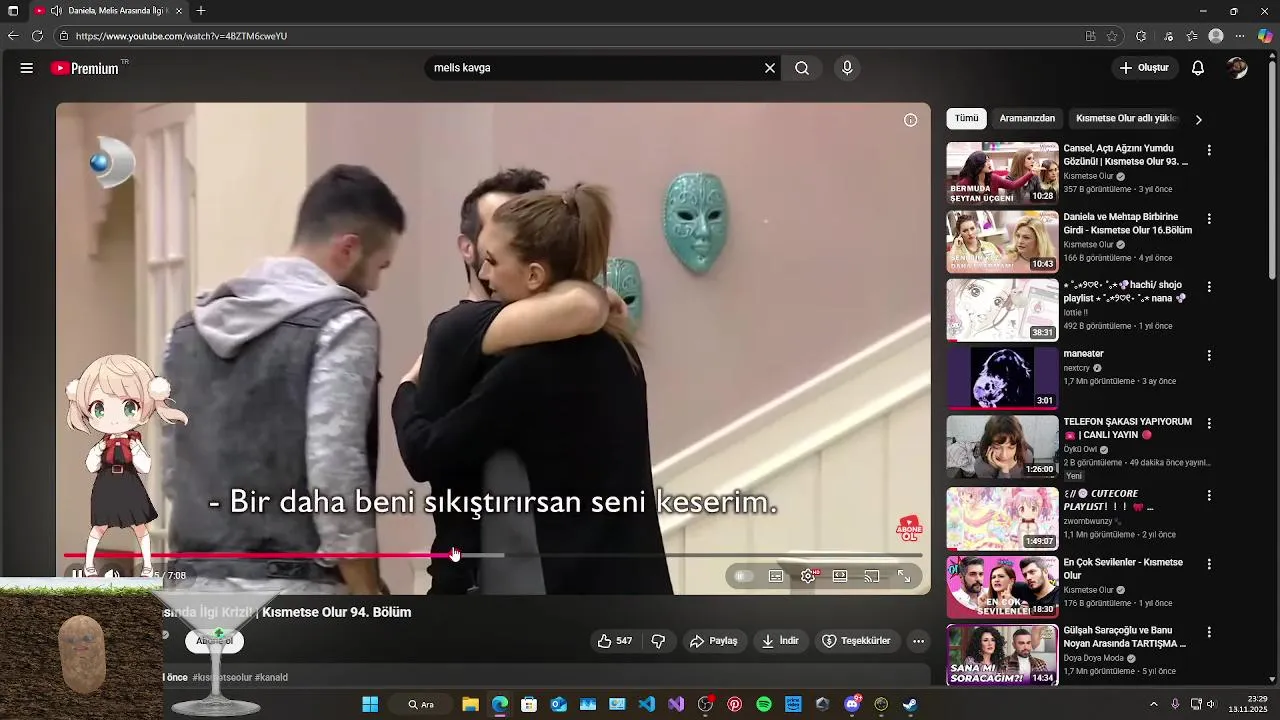Screen dimensions: 1280x720
Task: Open Discord from the taskbar
Action: coord(852,704)
